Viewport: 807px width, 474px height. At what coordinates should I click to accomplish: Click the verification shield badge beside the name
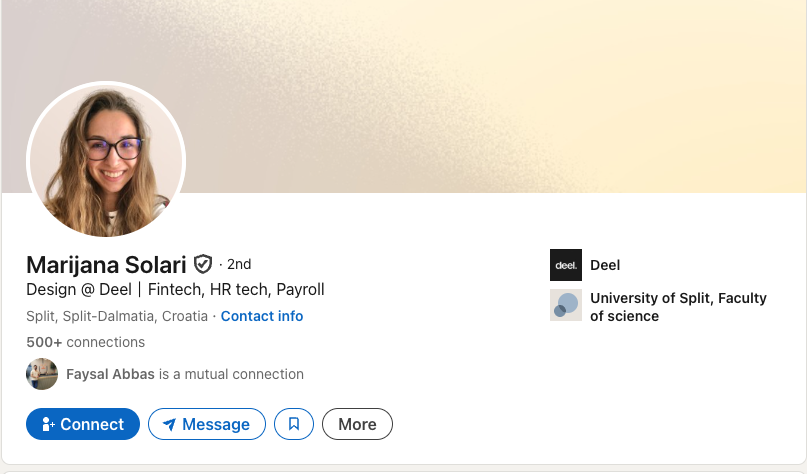click(203, 264)
